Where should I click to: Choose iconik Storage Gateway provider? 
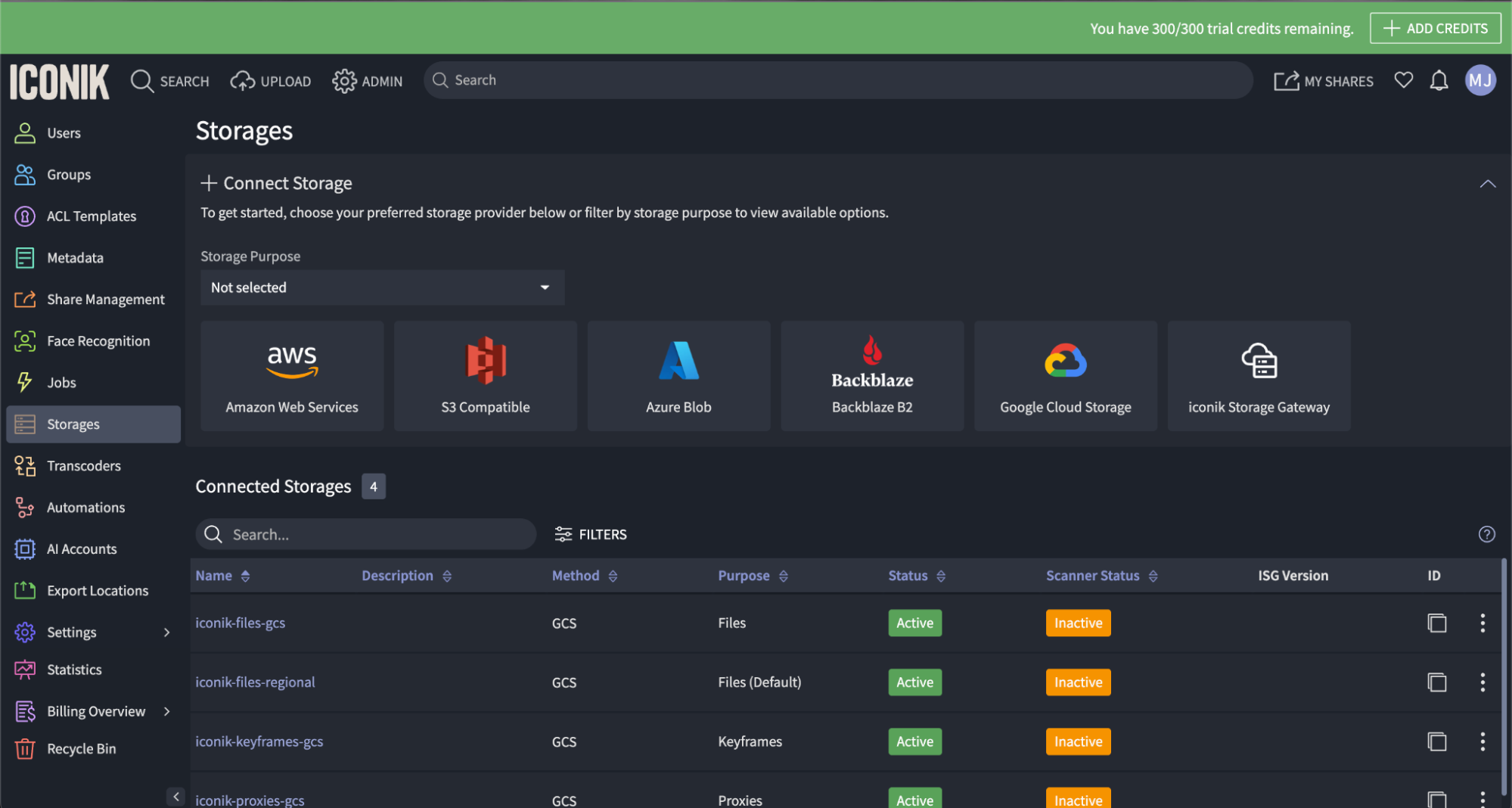1259,376
